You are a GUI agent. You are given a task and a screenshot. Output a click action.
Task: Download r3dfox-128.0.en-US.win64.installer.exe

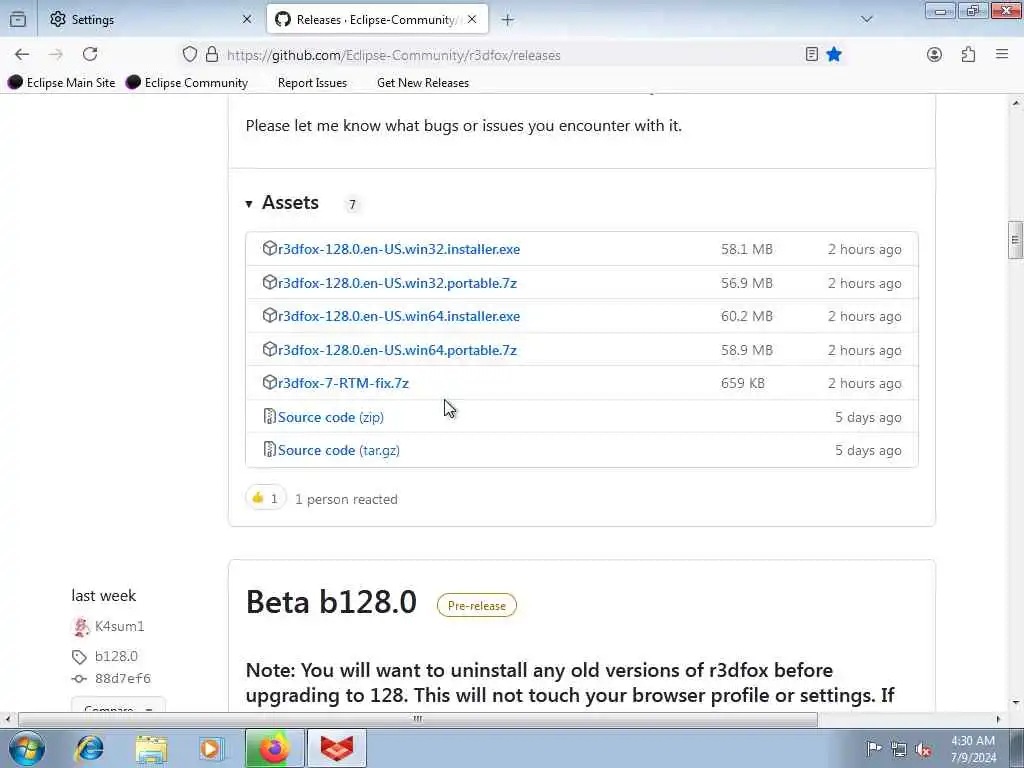point(399,316)
